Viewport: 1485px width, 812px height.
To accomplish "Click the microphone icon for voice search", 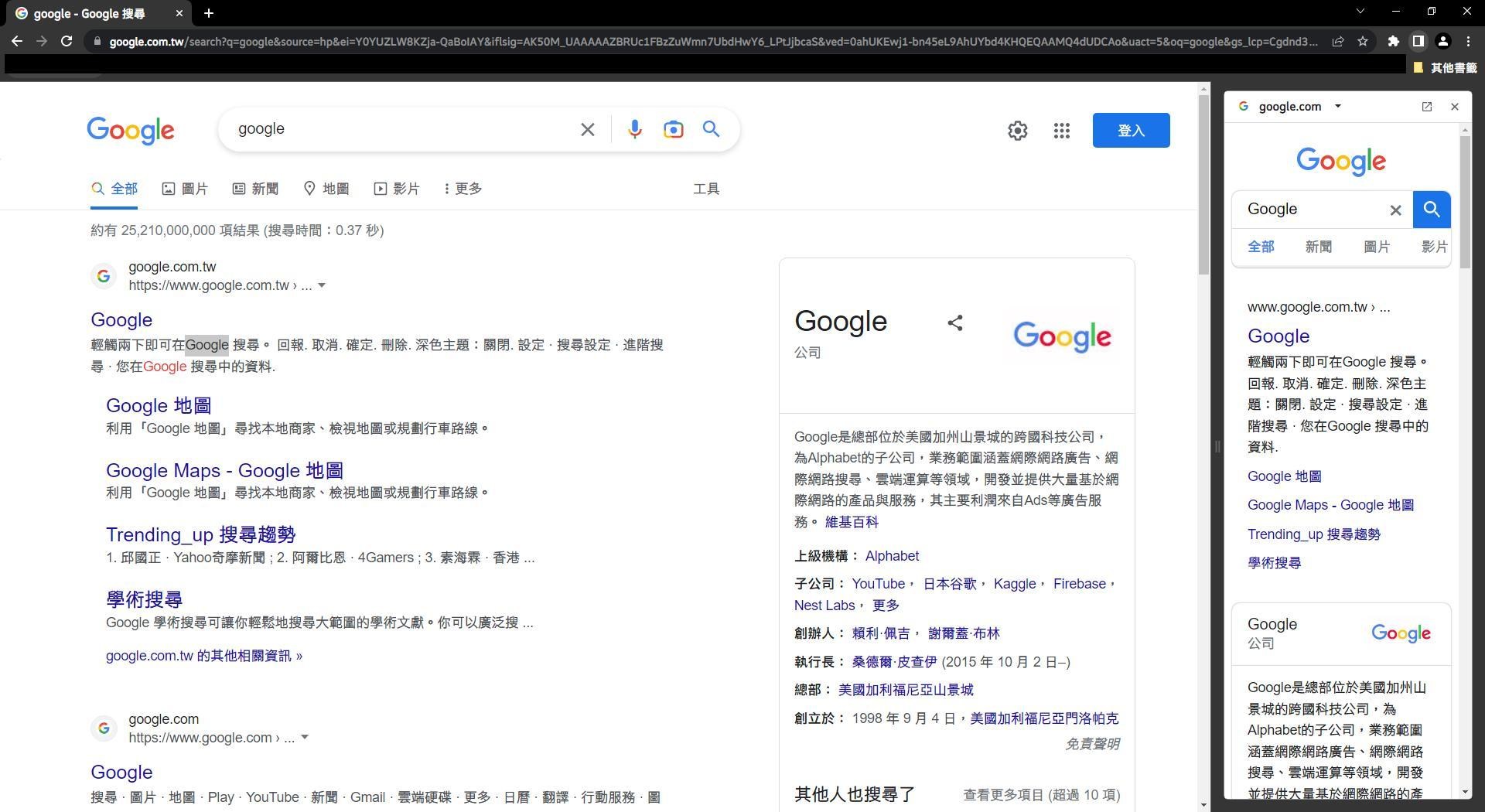I will pyautogui.click(x=634, y=129).
